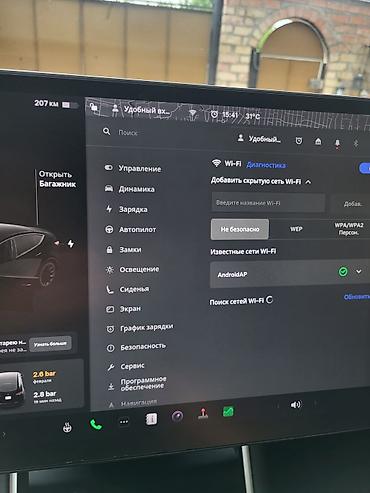Screen dimensions: 370x493
Task: Tap the Bluetooth icon in settings header
Action: (x=356, y=143)
